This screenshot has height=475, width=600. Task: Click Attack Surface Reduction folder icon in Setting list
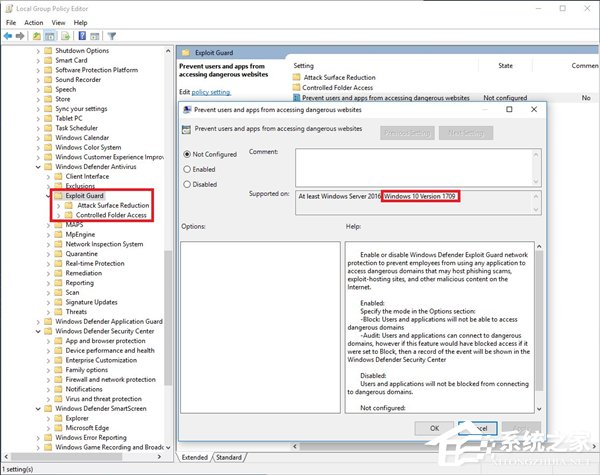coord(297,77)
